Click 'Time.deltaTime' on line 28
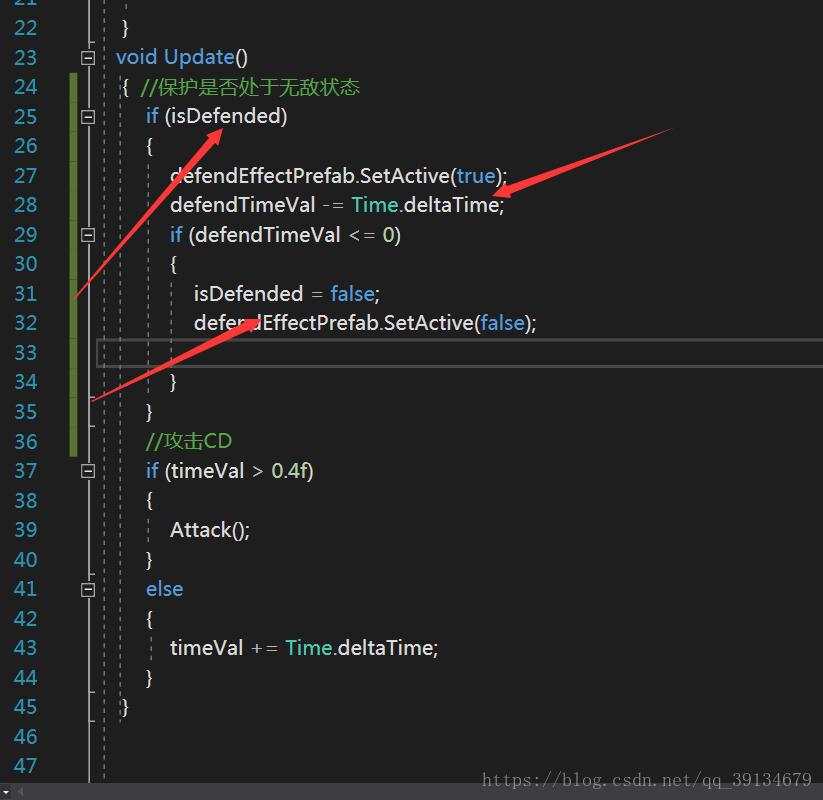Viewport: 823px width, 800px height. coord(426,205)
